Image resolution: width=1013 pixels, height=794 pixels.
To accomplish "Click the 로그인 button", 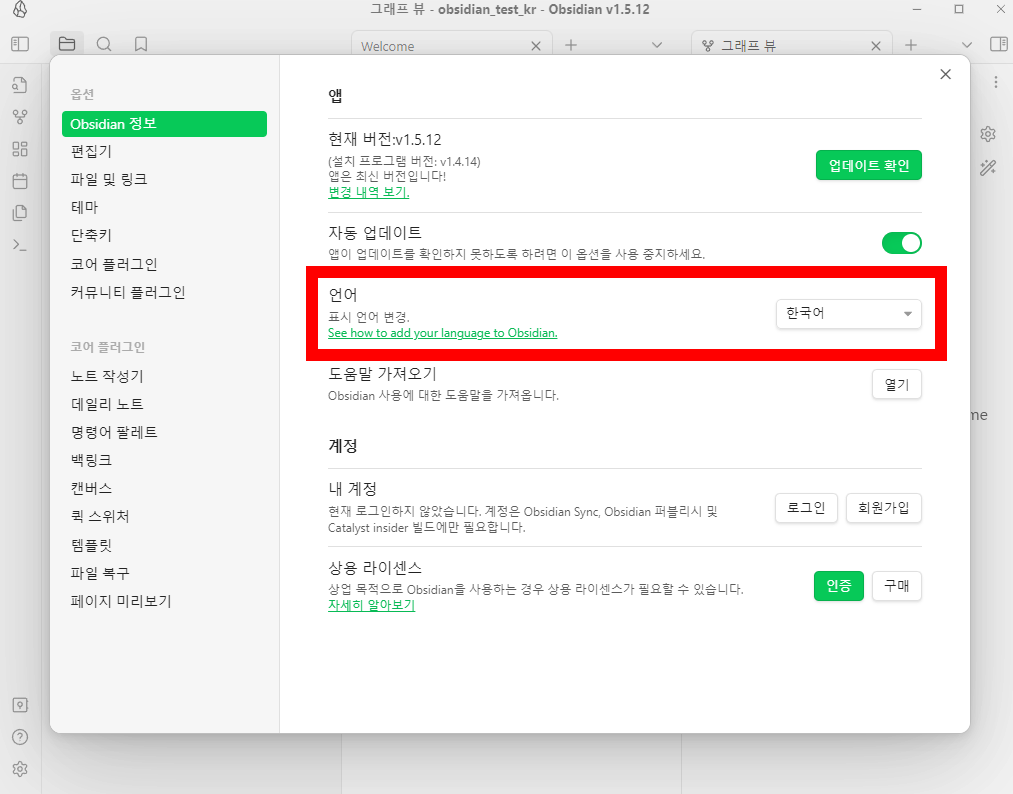I will tap(806, 508).
